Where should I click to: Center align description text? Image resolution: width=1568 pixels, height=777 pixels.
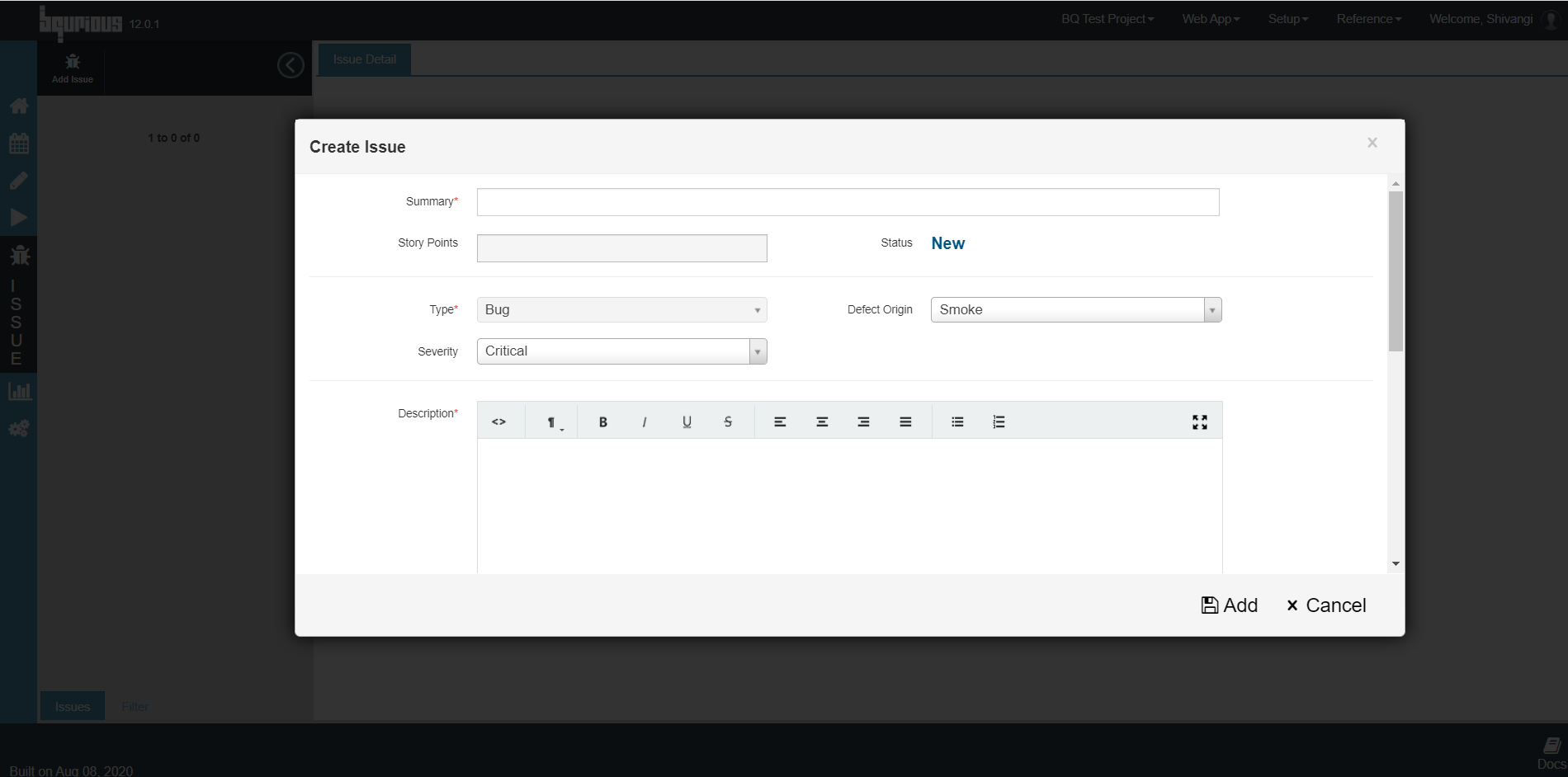(822, 421)
